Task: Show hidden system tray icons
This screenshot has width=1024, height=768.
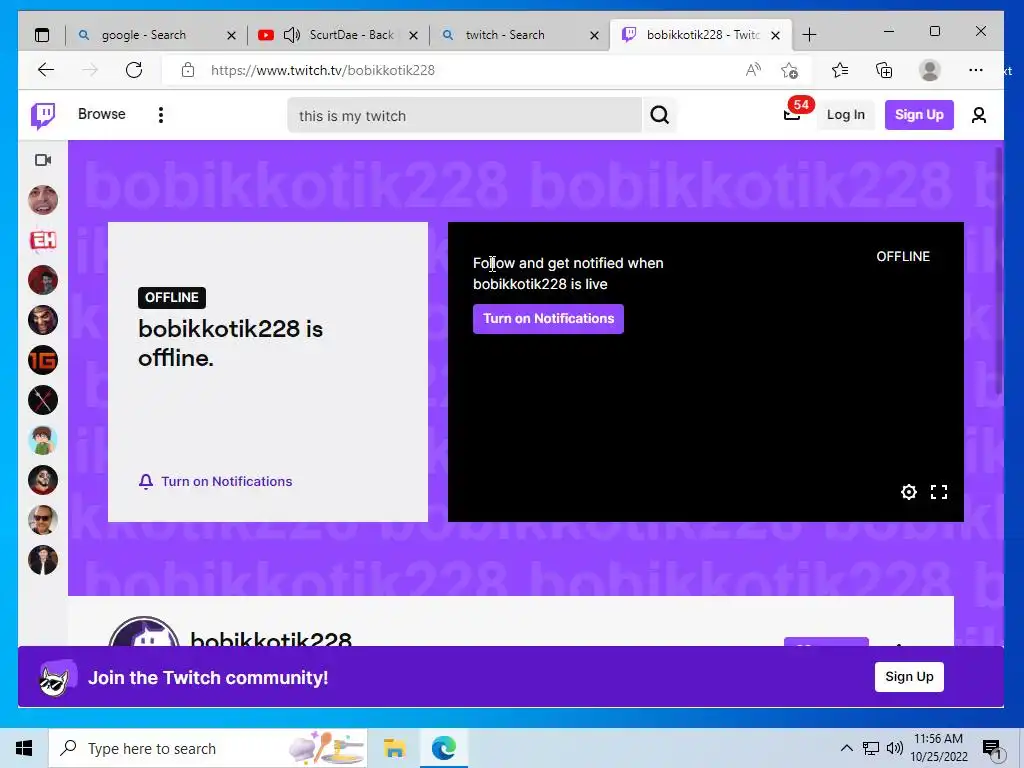Action: pos(846,748)
